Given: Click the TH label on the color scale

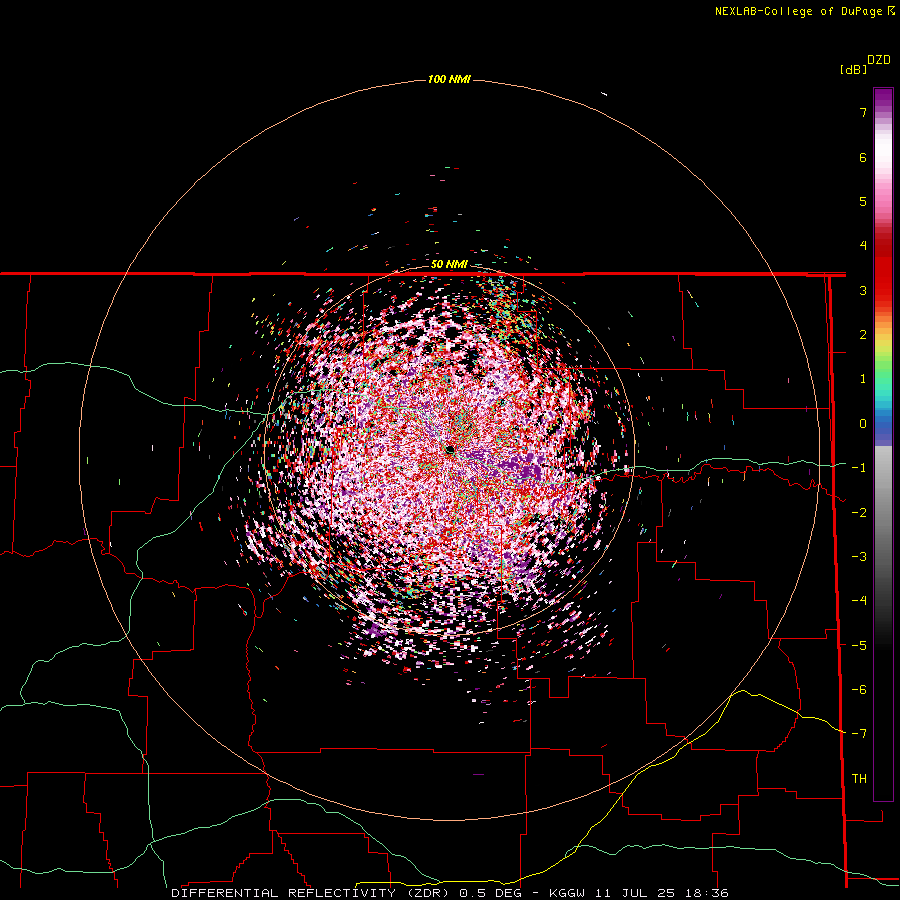Looking at the screenshot, I should pos(859,779).
